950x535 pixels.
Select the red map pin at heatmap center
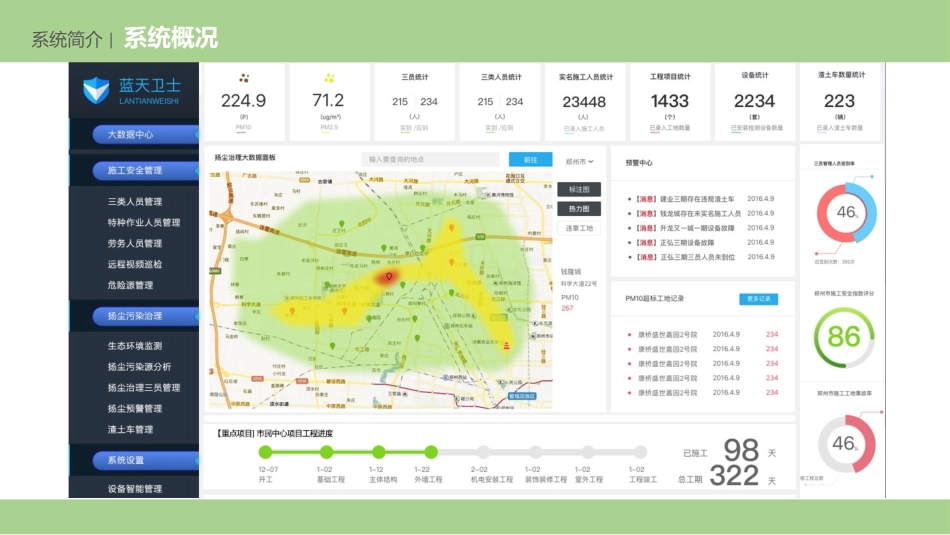(x=389, y=275)
